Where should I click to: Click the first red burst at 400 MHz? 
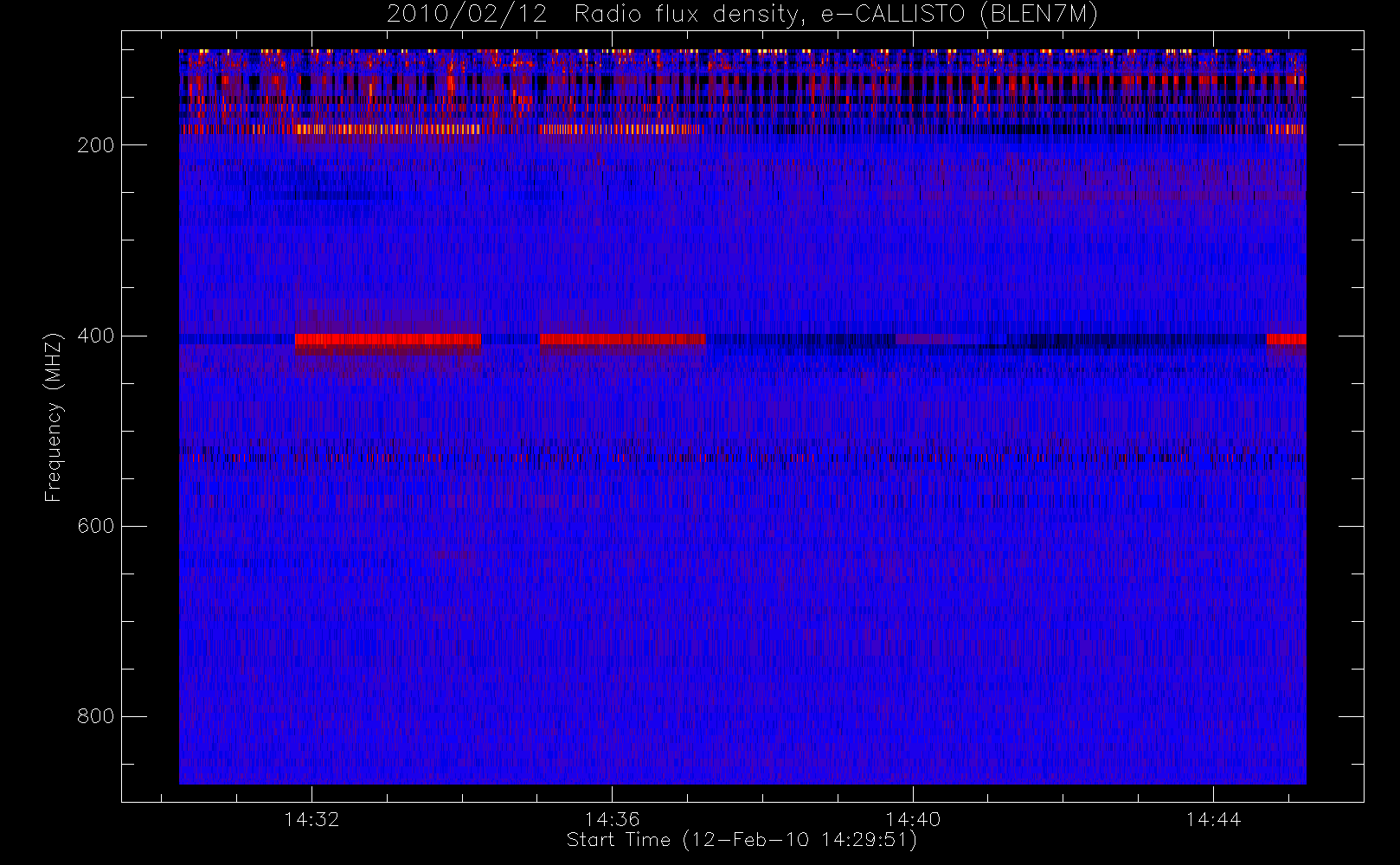coord(388,339)
